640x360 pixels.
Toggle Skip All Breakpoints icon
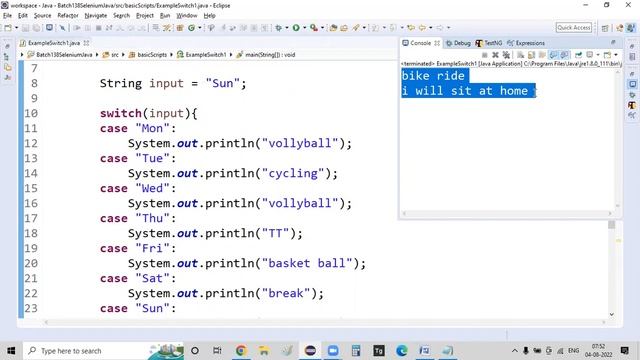pos(62,28)
